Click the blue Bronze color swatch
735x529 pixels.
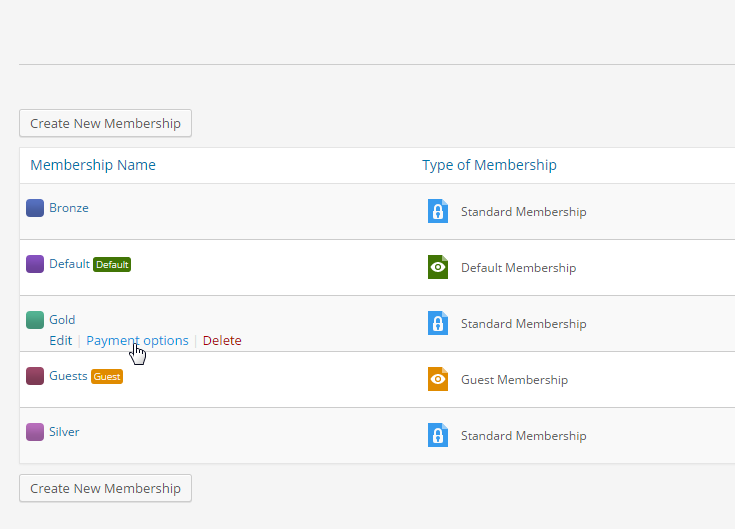35,208
